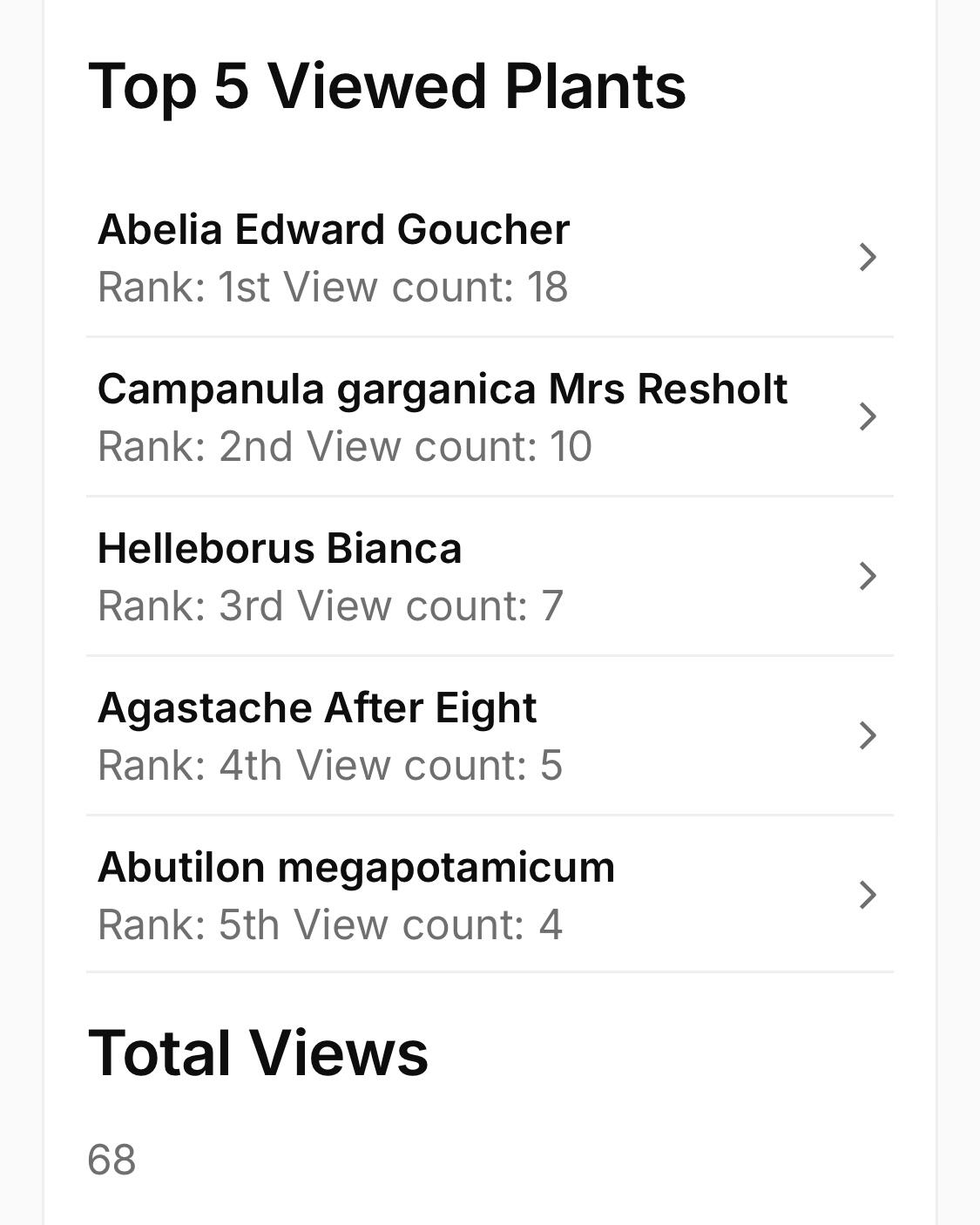Screen dimensions: 980x1225
Task: Click the Abutilon megapotamicum chevron arrow
Action: click(x=867, y=895)
